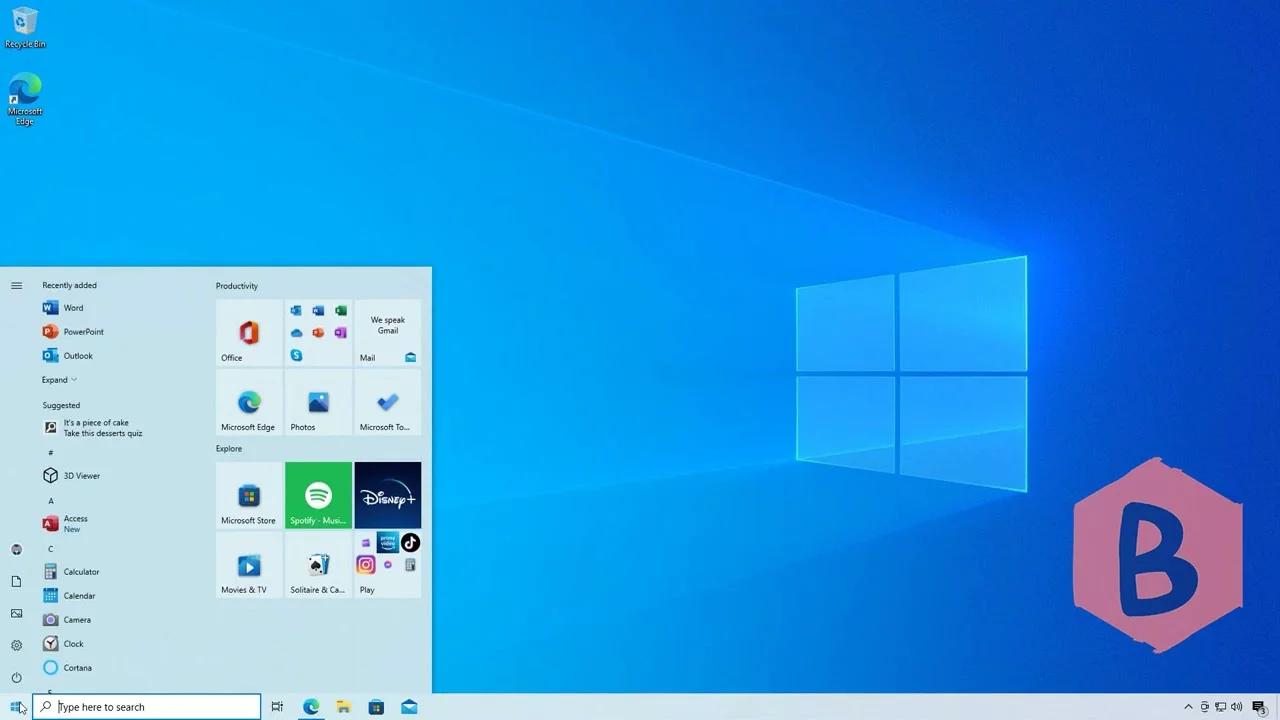Open Cortana from the app list
The height and width of the screenshot is (720, 1280).
click(77, 668)
